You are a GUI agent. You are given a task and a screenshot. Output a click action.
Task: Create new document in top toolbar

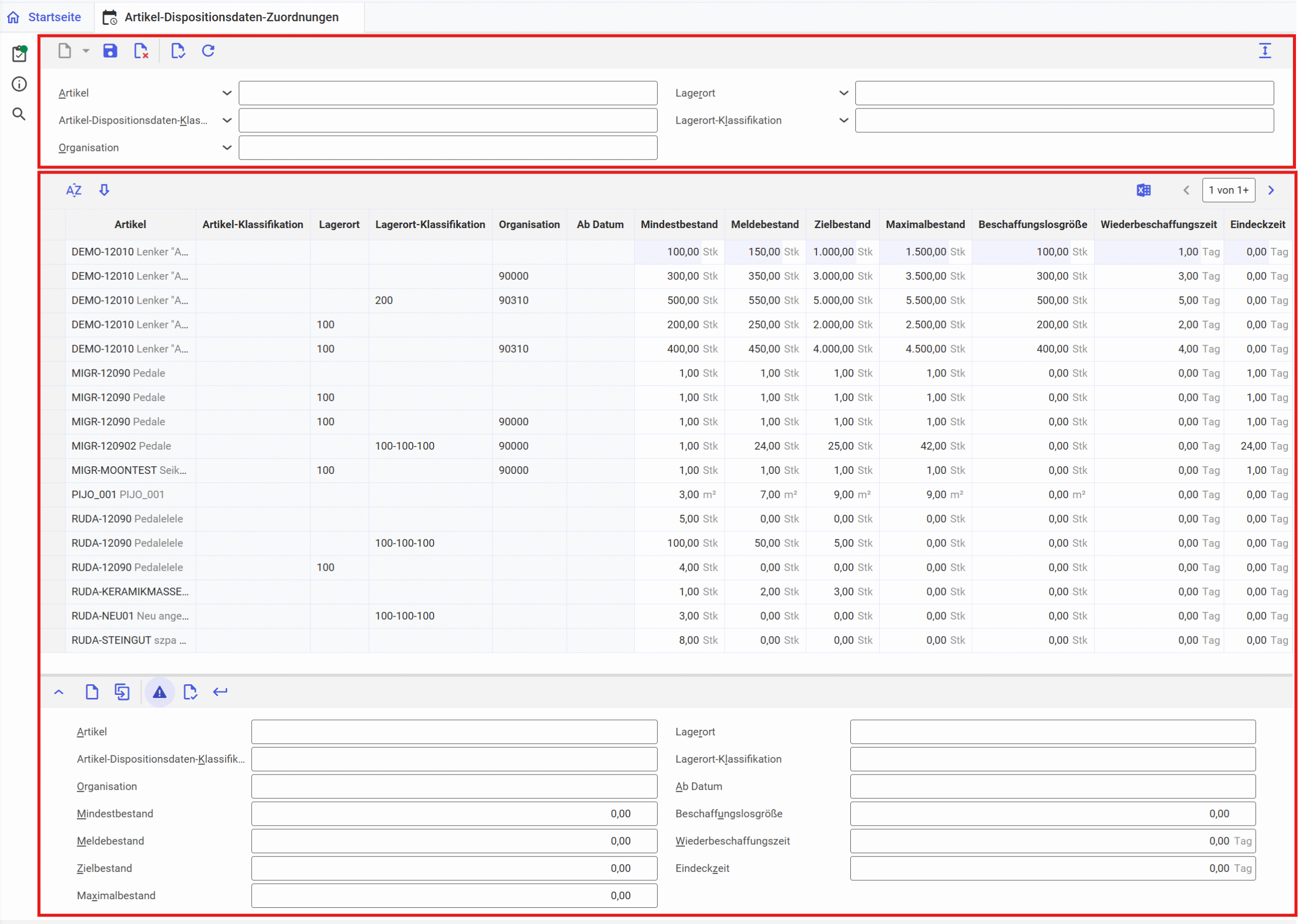pyautogui.click(x=65, y=51)
